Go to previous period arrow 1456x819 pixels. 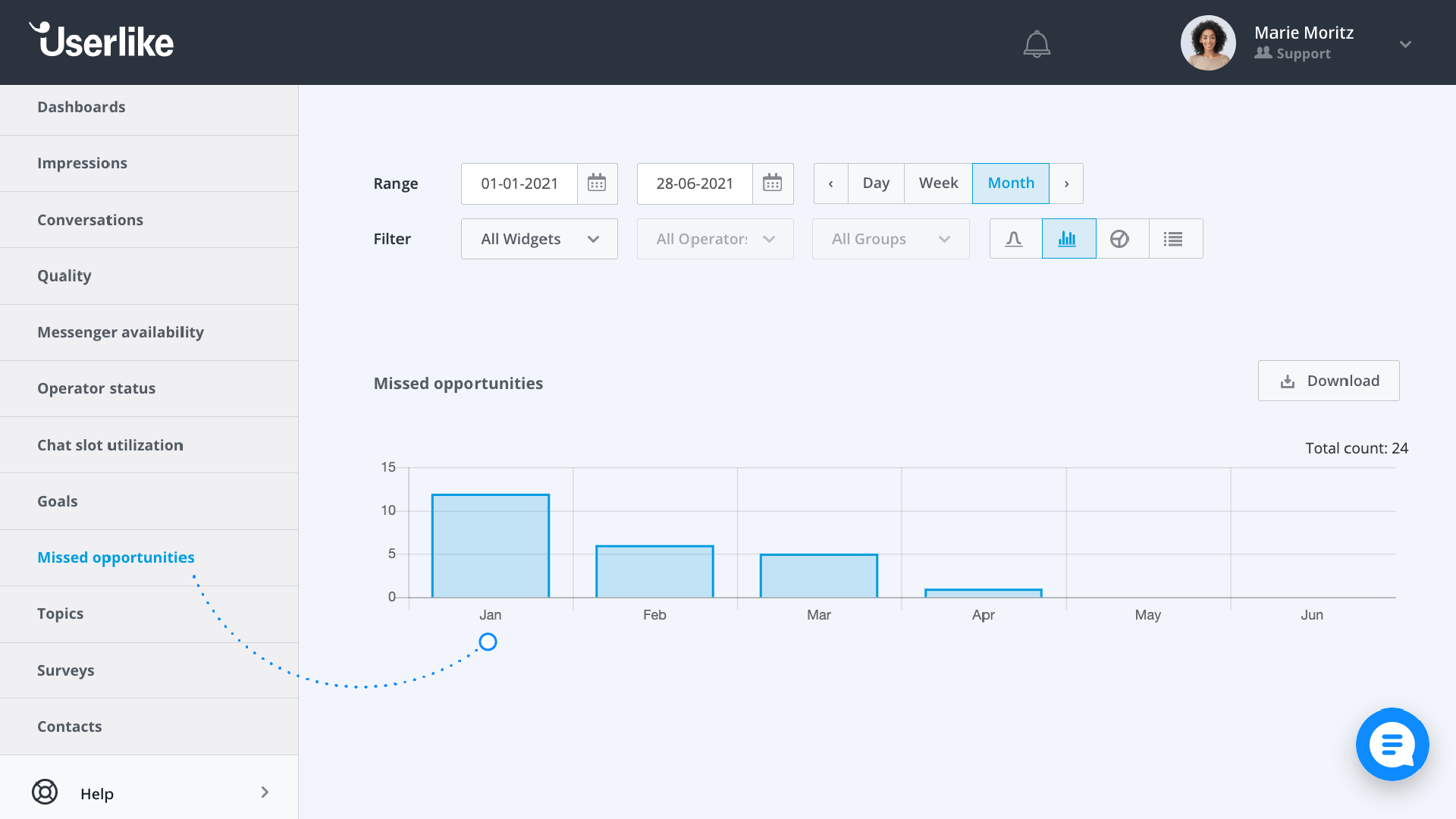tap(831, 184)
